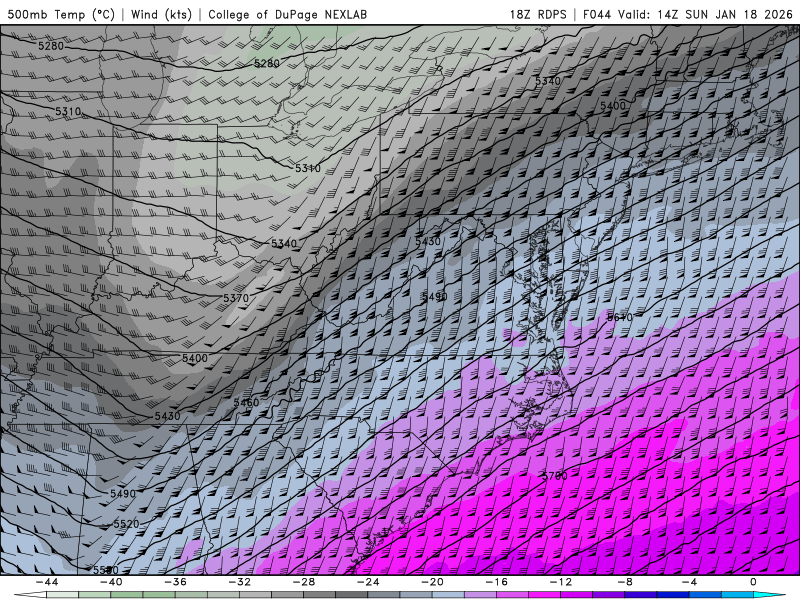Click the -24 colorbar tick label
The height and width of the screenshot is (600, 800).
pyautogui.click(x=368, y=582)
